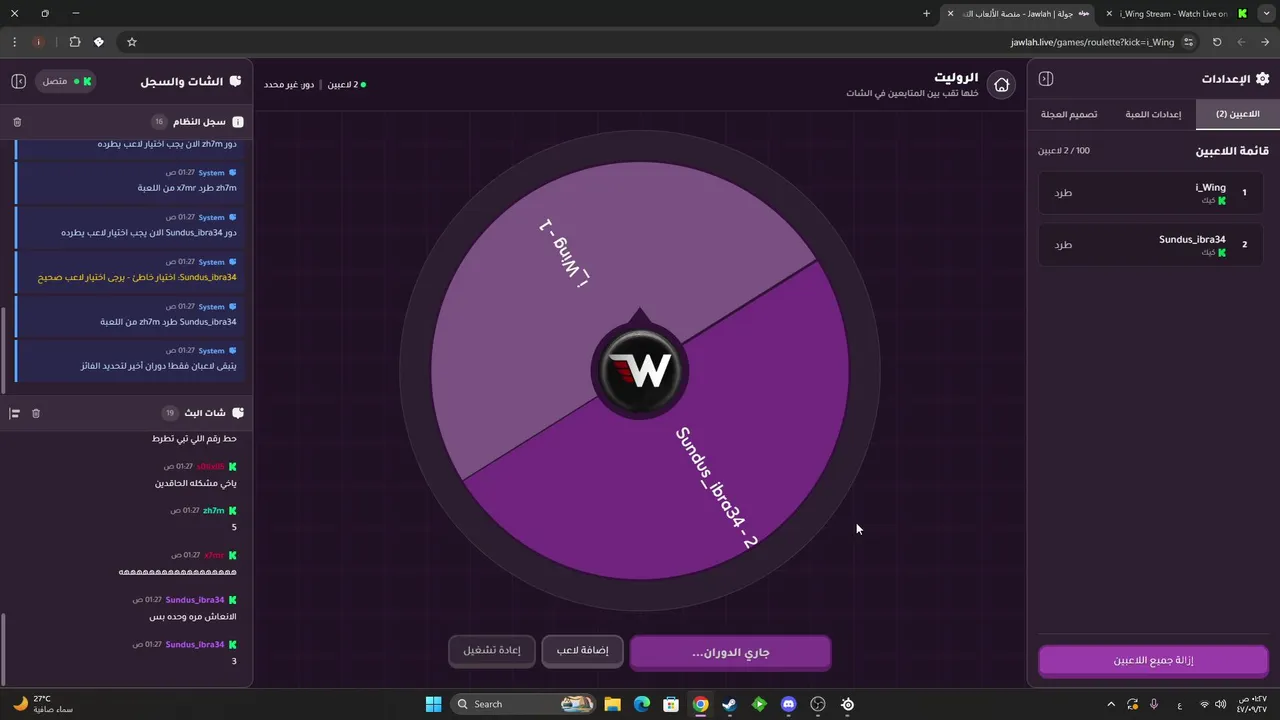
Task: Click the settings gear icon beside الإعدادات
Action: click(x=1262, y=79)
